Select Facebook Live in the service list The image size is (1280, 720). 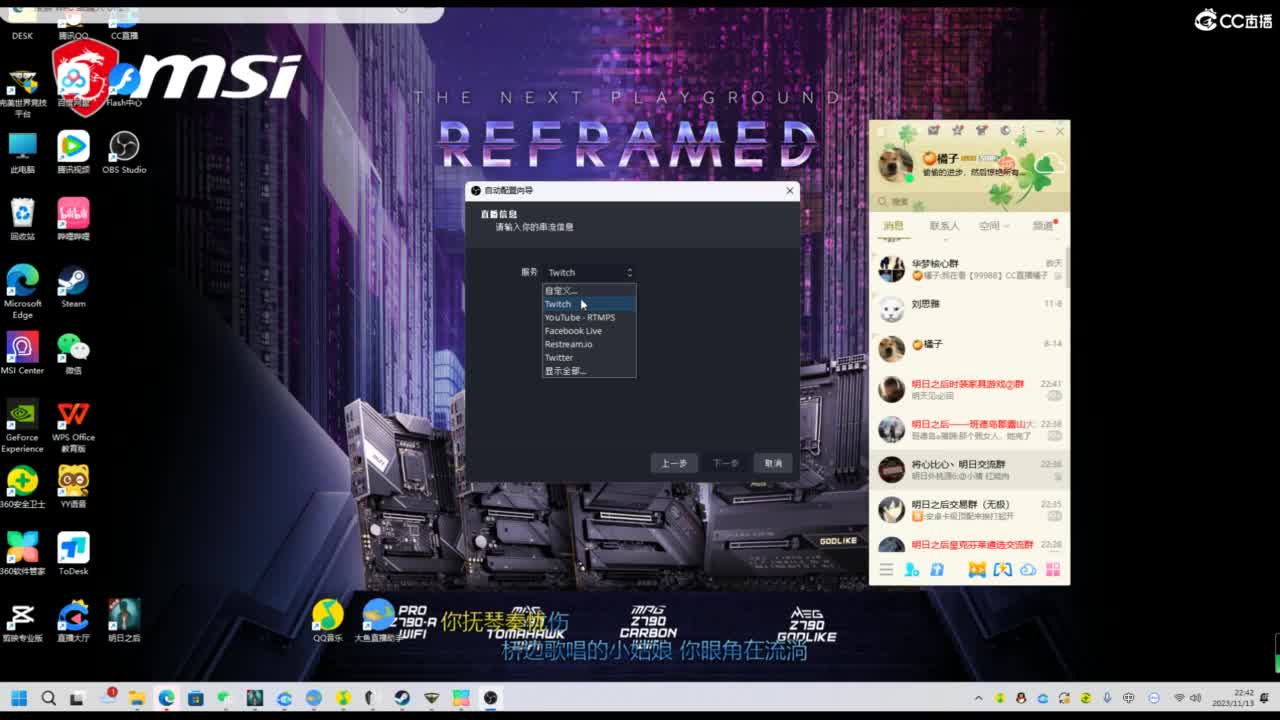(589, 331)
